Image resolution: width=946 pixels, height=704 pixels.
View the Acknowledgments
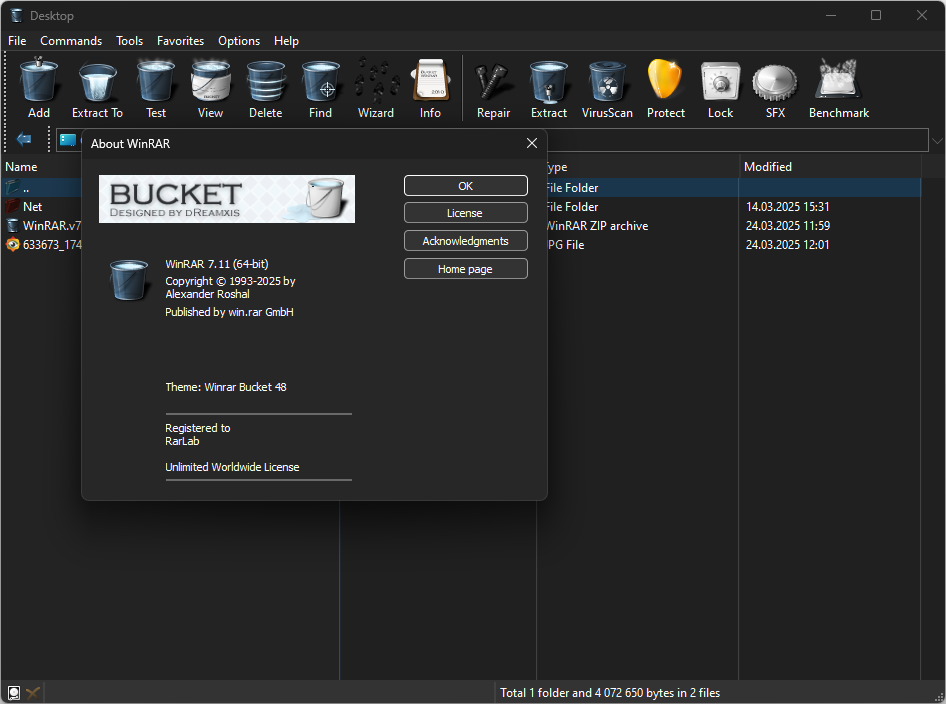coord(466,241)
